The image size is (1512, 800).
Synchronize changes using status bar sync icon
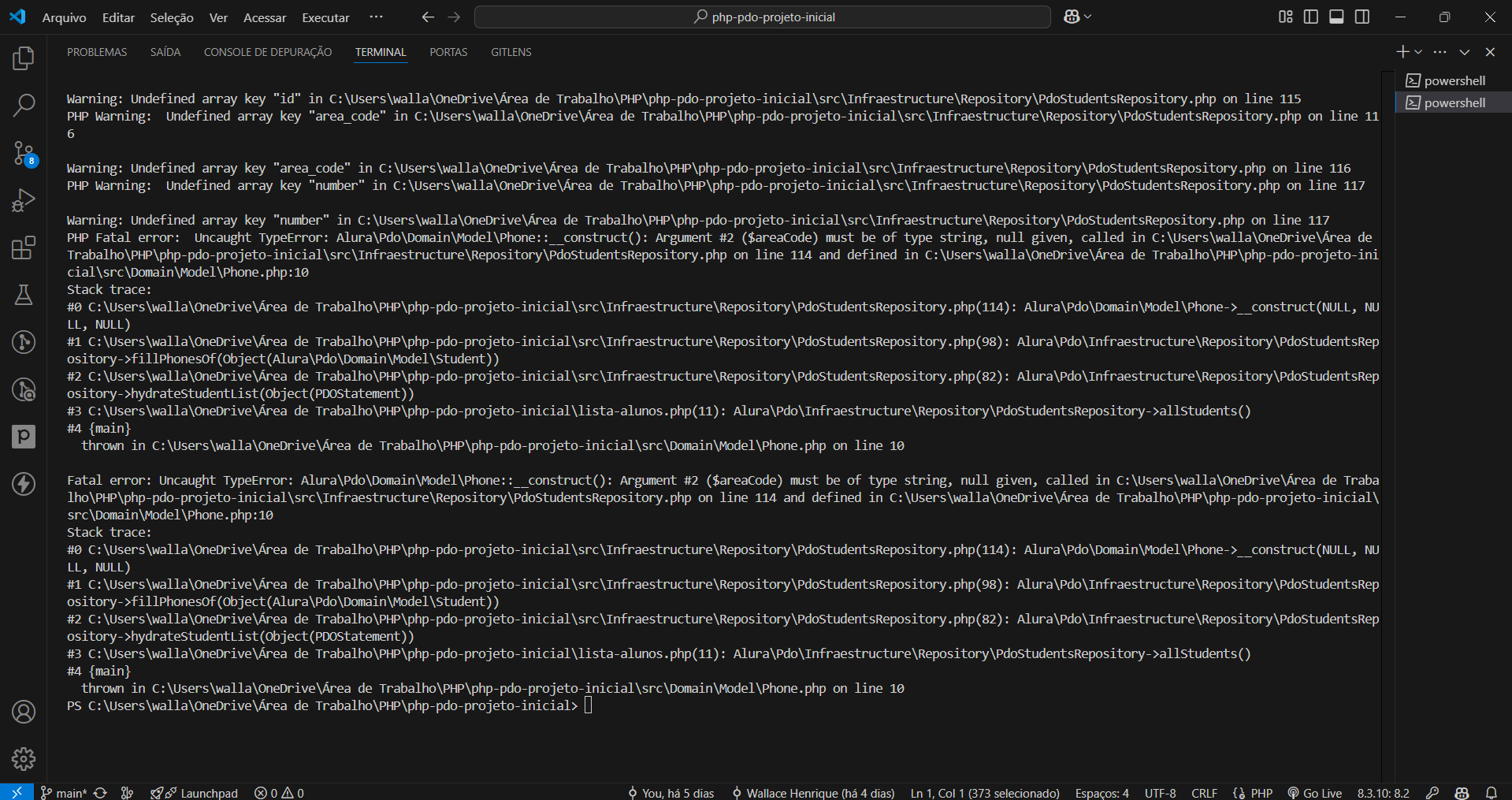point(100,793)
